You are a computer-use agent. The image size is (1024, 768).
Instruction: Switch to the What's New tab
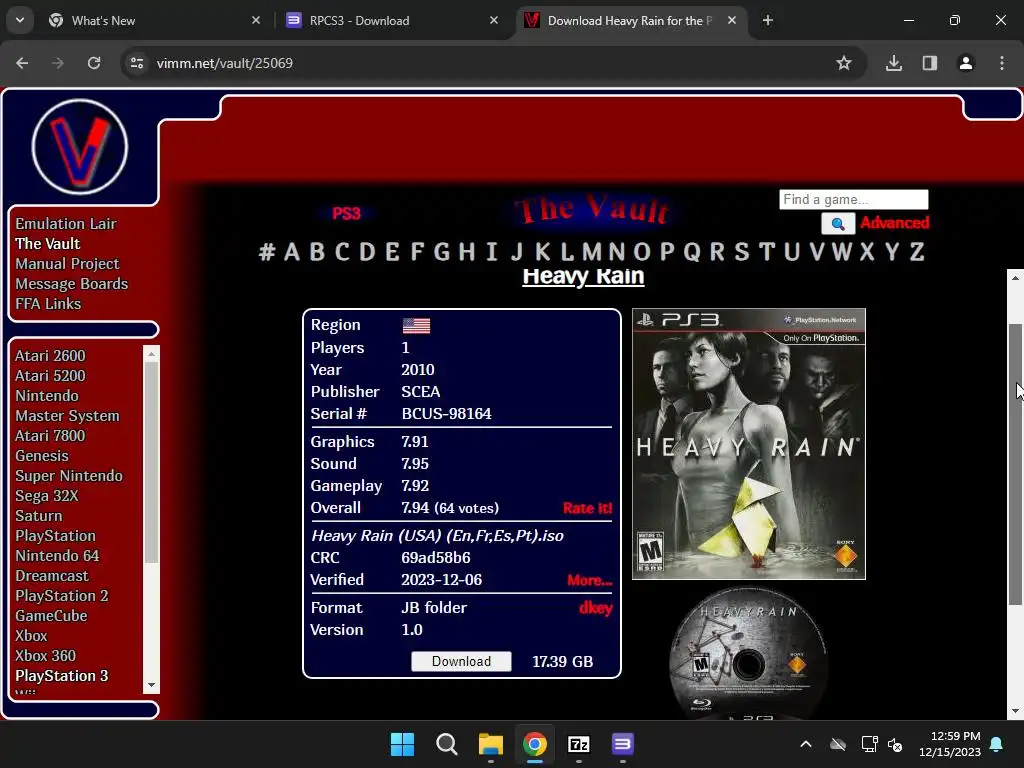103,20
